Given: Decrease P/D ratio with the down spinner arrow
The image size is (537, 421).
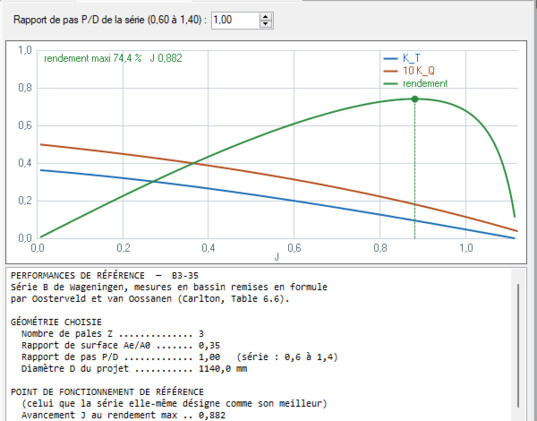Looking at the screenshot, I should pos(265,24).
